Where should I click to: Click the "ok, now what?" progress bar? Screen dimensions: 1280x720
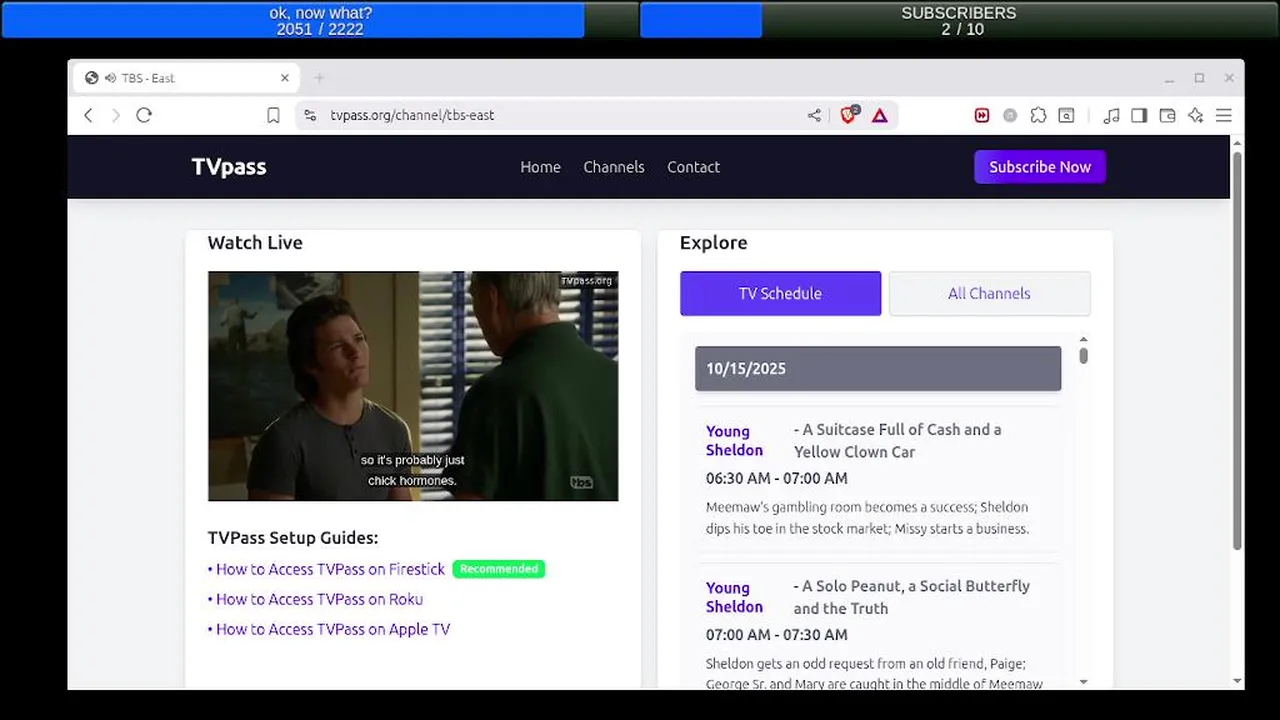[x=320, y=20]
